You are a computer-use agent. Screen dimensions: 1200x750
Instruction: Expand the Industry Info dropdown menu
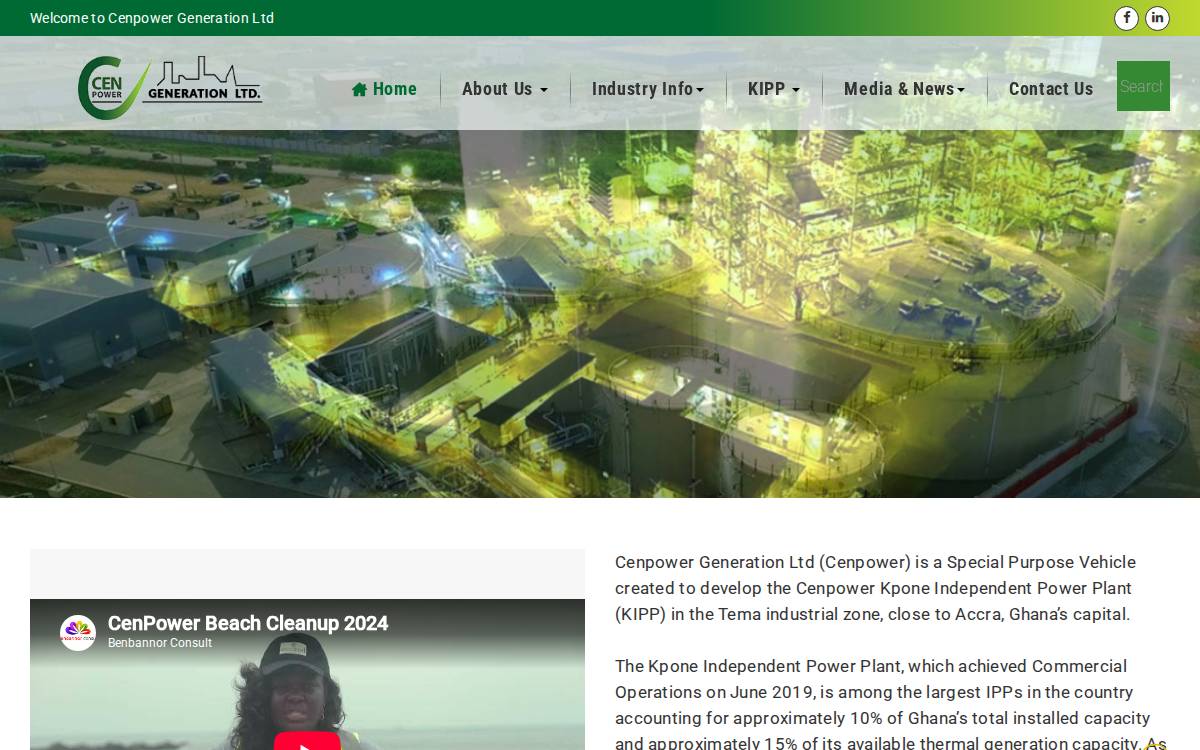(x=648, y=89)
